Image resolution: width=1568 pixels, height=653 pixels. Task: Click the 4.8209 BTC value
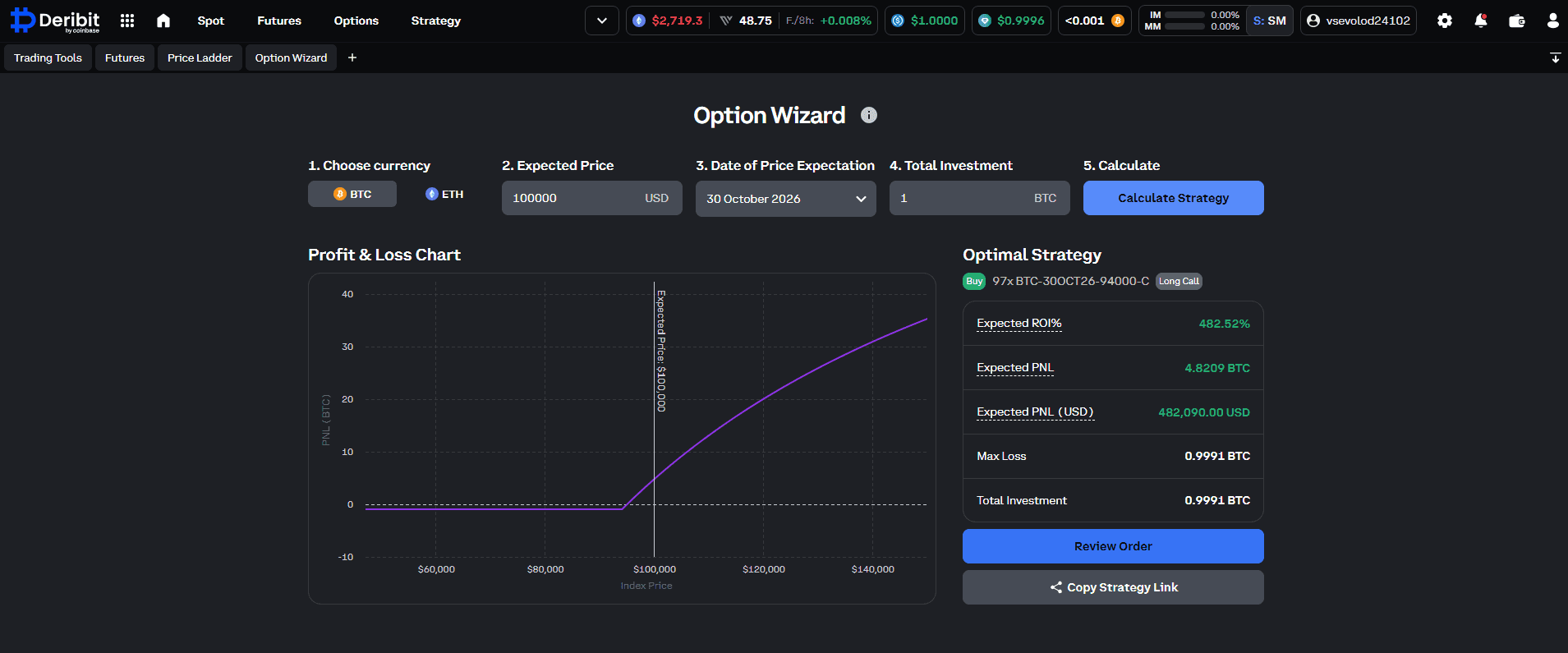1217,368
